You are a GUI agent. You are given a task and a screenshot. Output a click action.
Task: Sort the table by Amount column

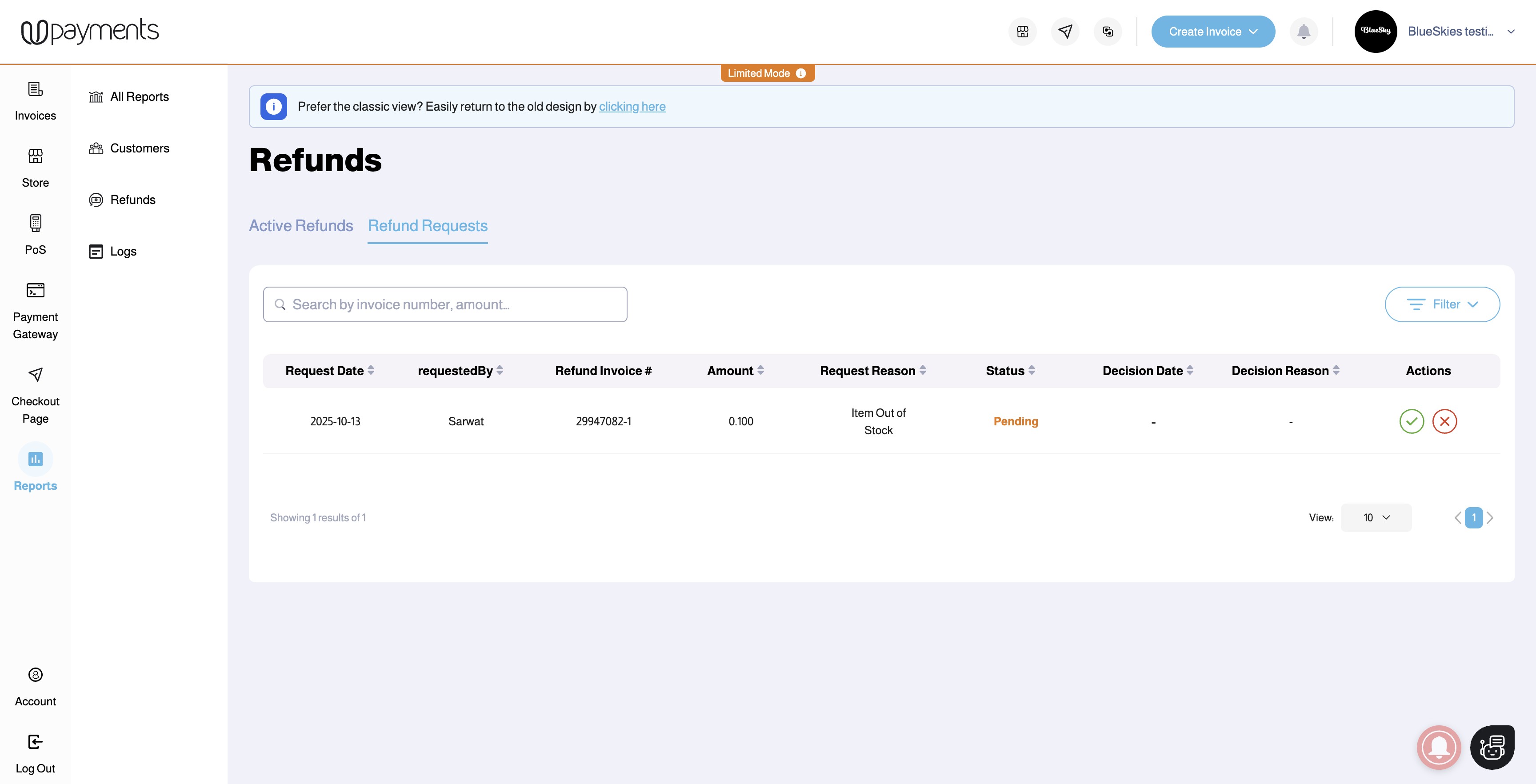(x=760, y=370)
